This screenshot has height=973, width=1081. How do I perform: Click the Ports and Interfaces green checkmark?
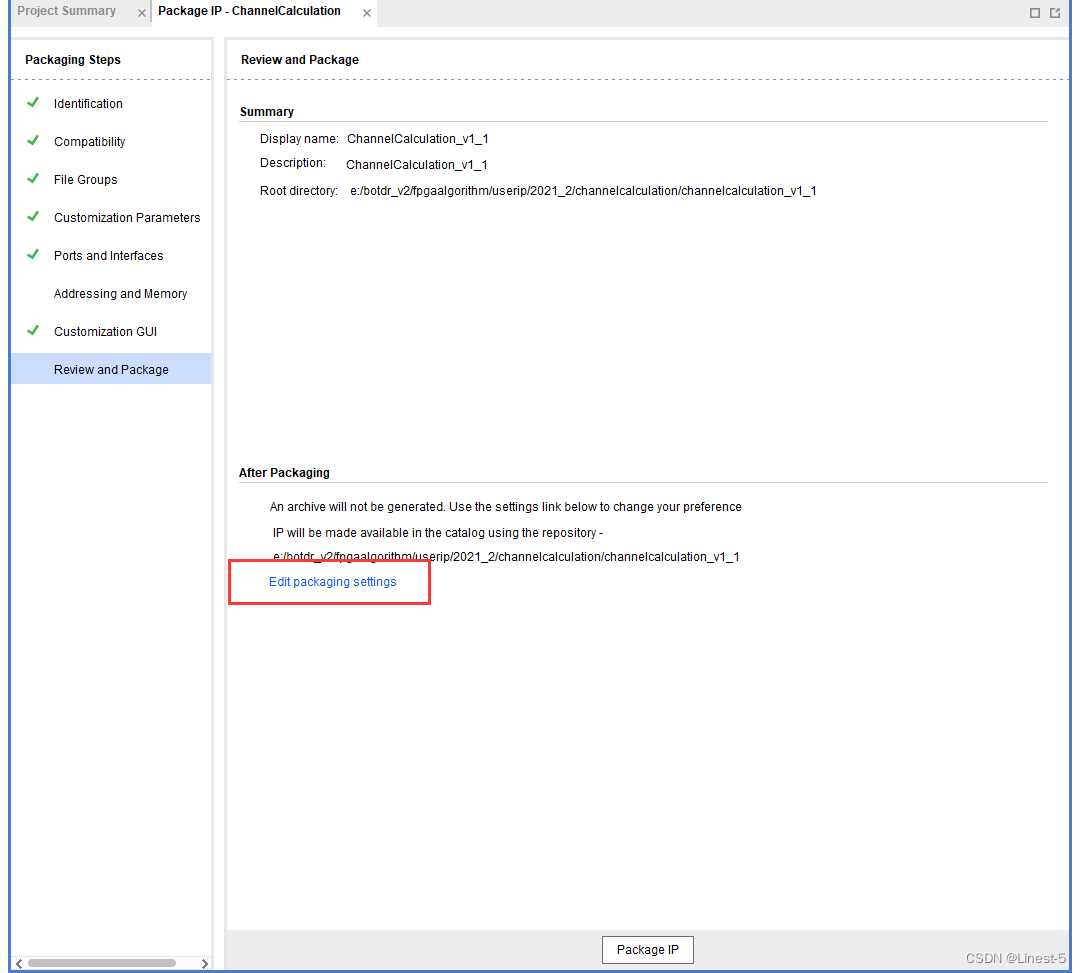coord(32,254)
